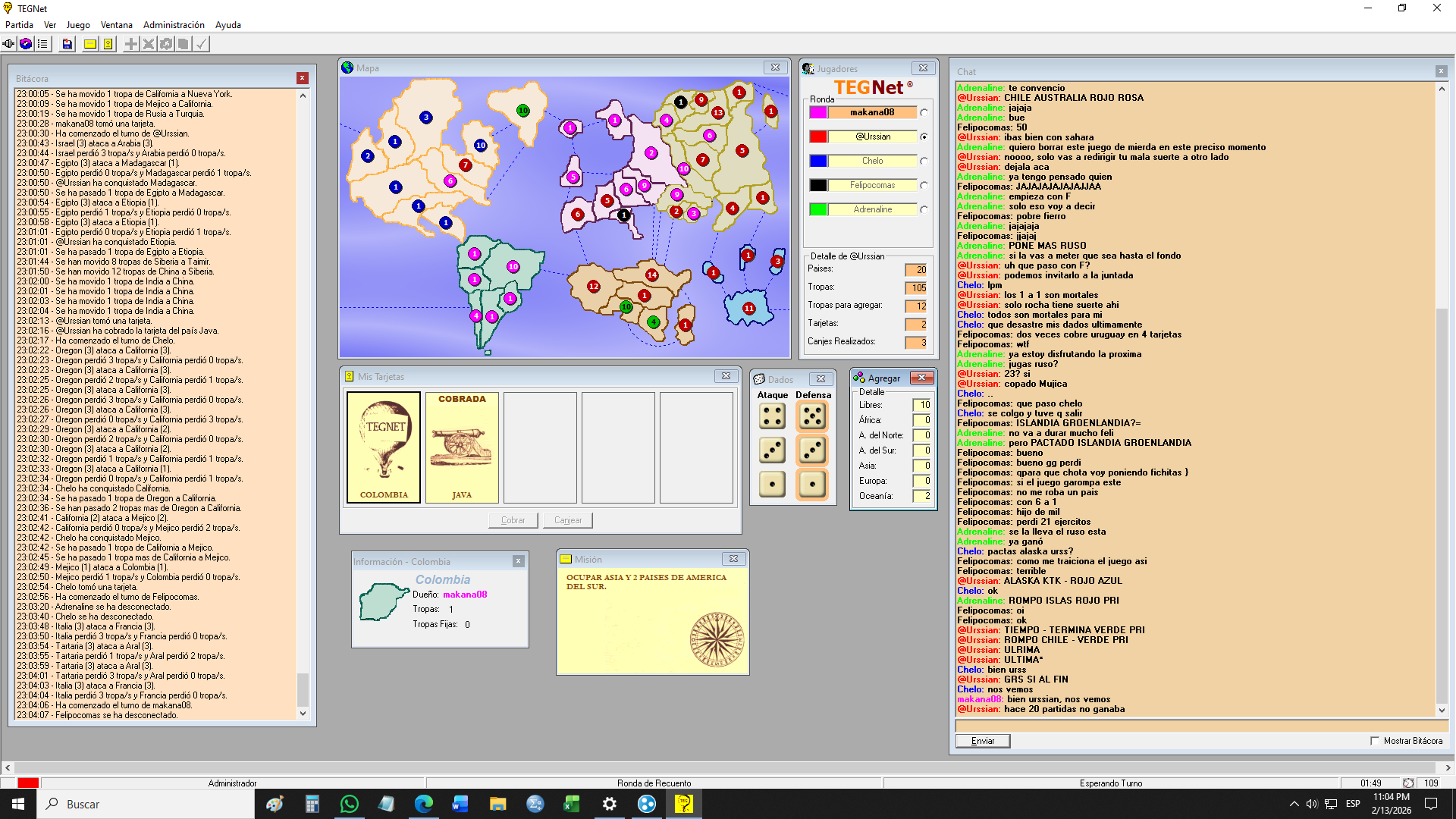Click the bulleted list toolbar icon
This screenshot has height=819, width=1456.
click(x=42, y=44)
